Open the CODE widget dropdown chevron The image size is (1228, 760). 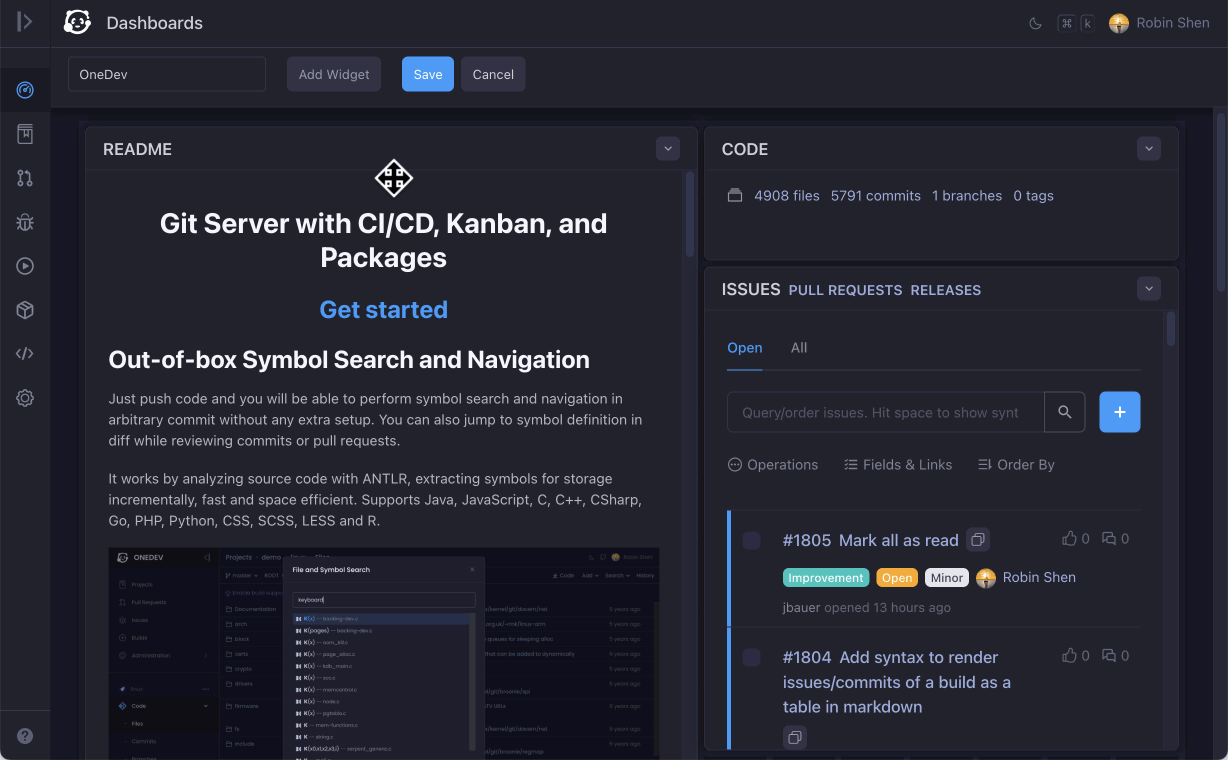point(1148,148)
